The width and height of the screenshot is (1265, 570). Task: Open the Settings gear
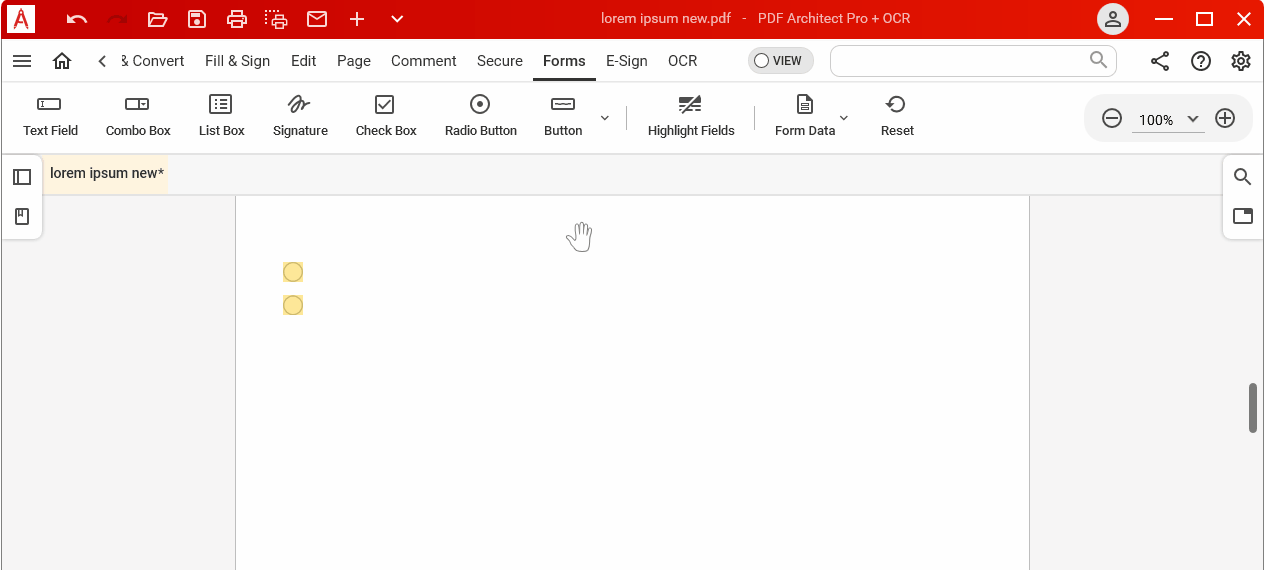[1241, 61]
